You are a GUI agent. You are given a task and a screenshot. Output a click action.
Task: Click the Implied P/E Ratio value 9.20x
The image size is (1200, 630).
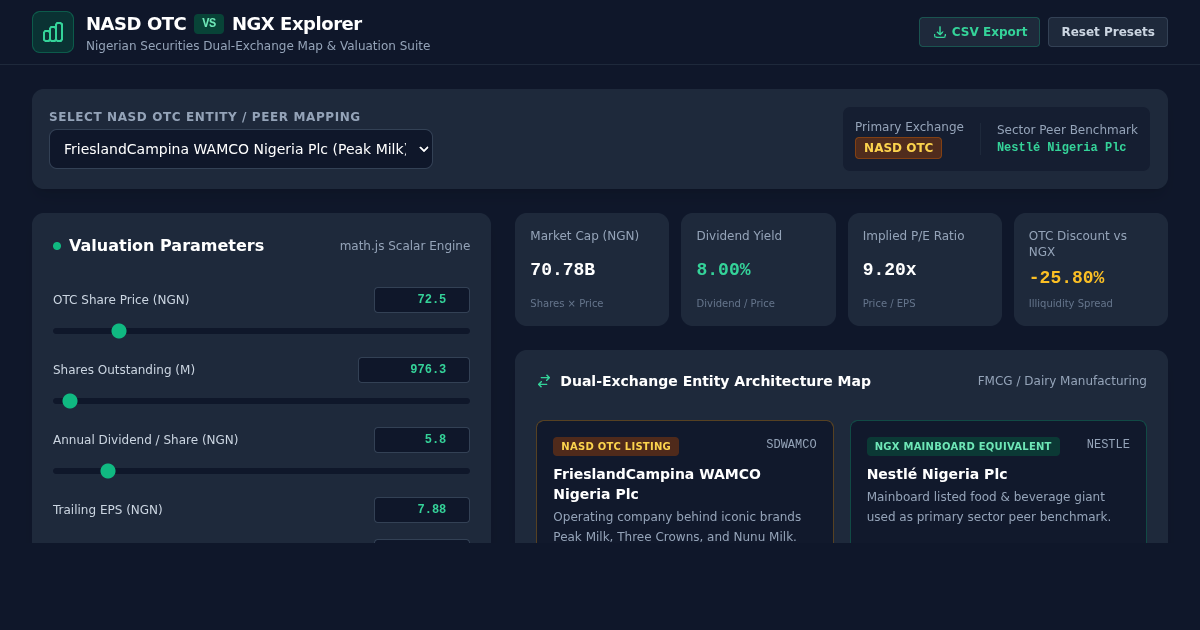tap(889, 270)
